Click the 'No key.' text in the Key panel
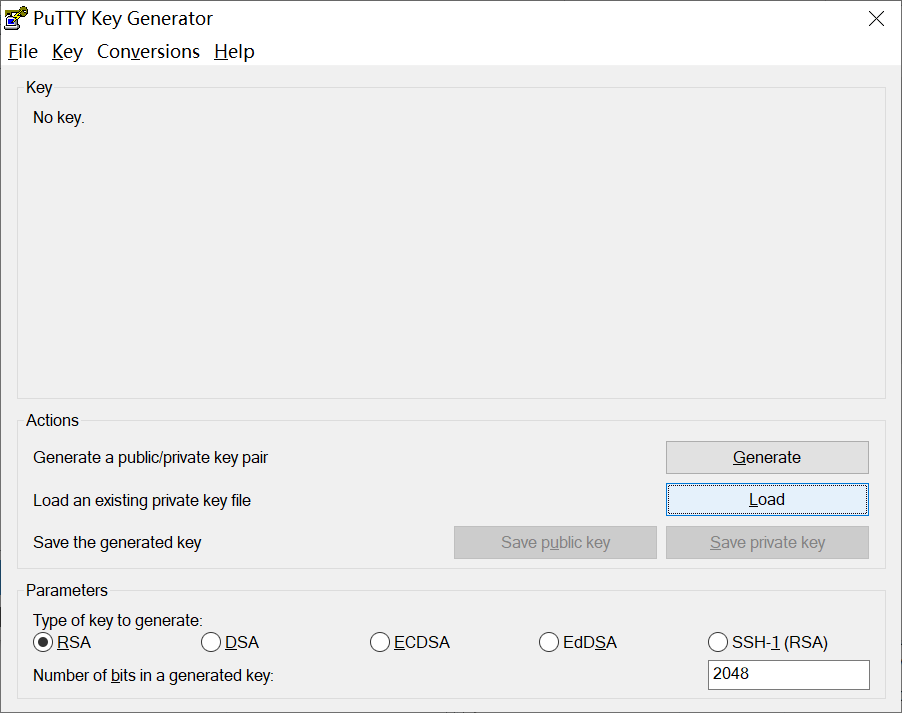902x713 pixels. click(59, 118)
